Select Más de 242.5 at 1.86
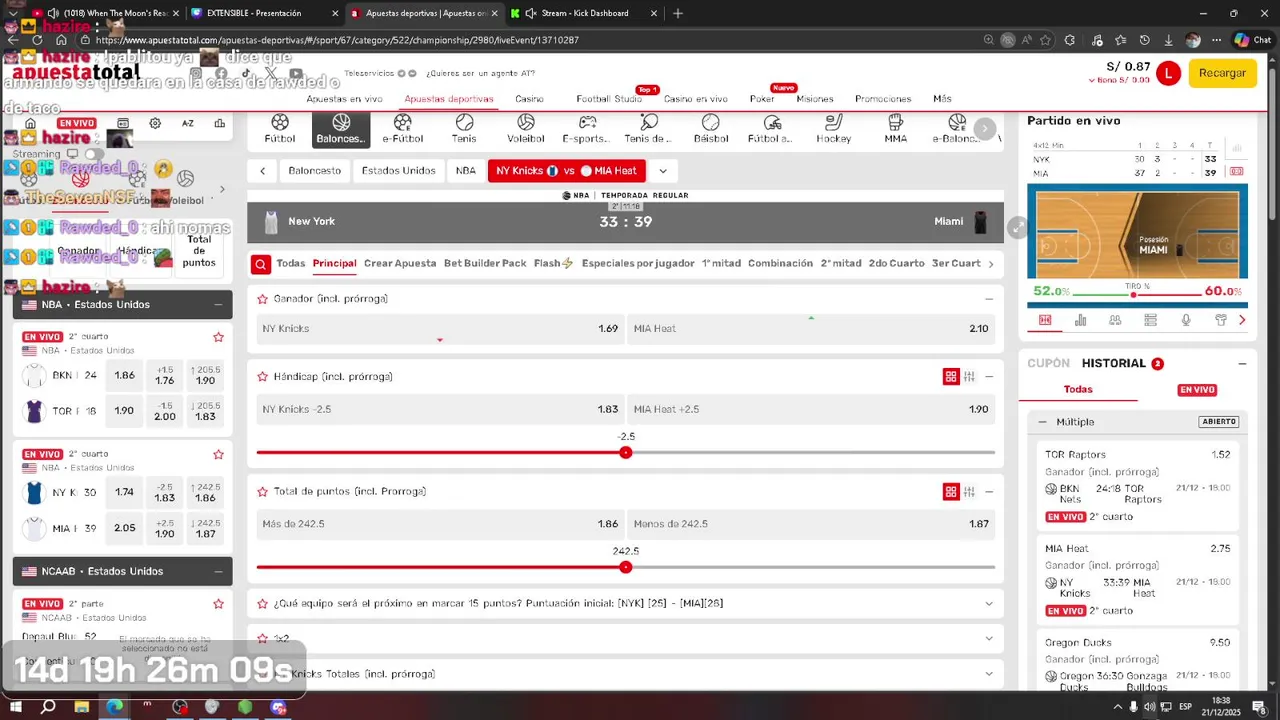The height and width of the screenshot is (720, 1280). (x=440, y=524)
